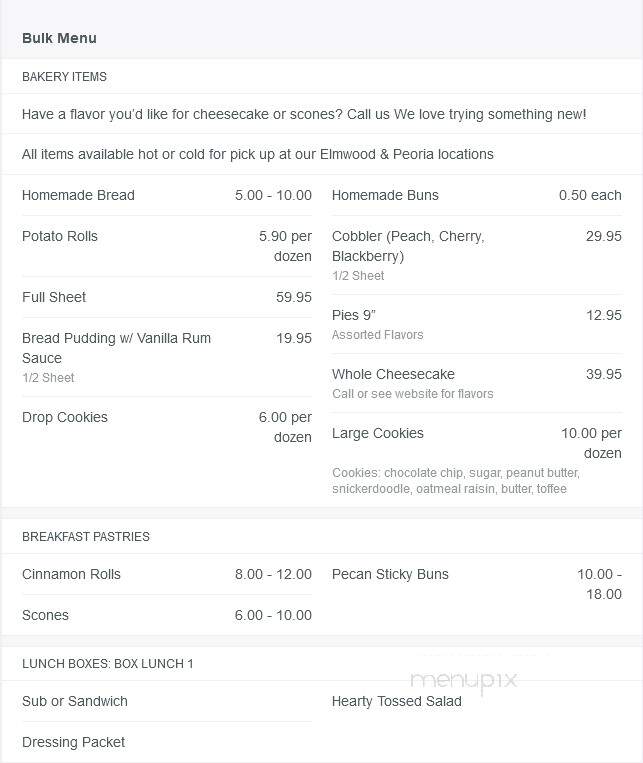
Task: Select the Sub or Sandwich item
Action: coord(75,701)
